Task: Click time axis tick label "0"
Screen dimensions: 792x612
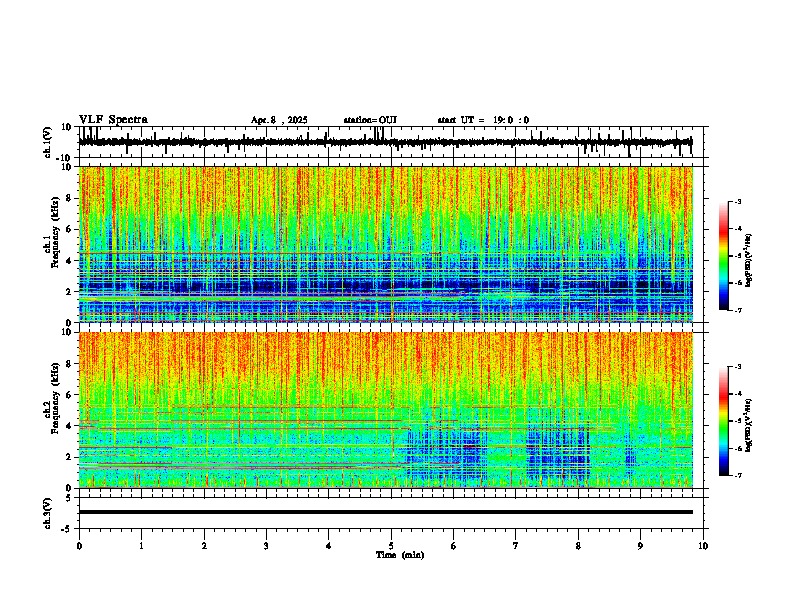Action: (79, 546)
